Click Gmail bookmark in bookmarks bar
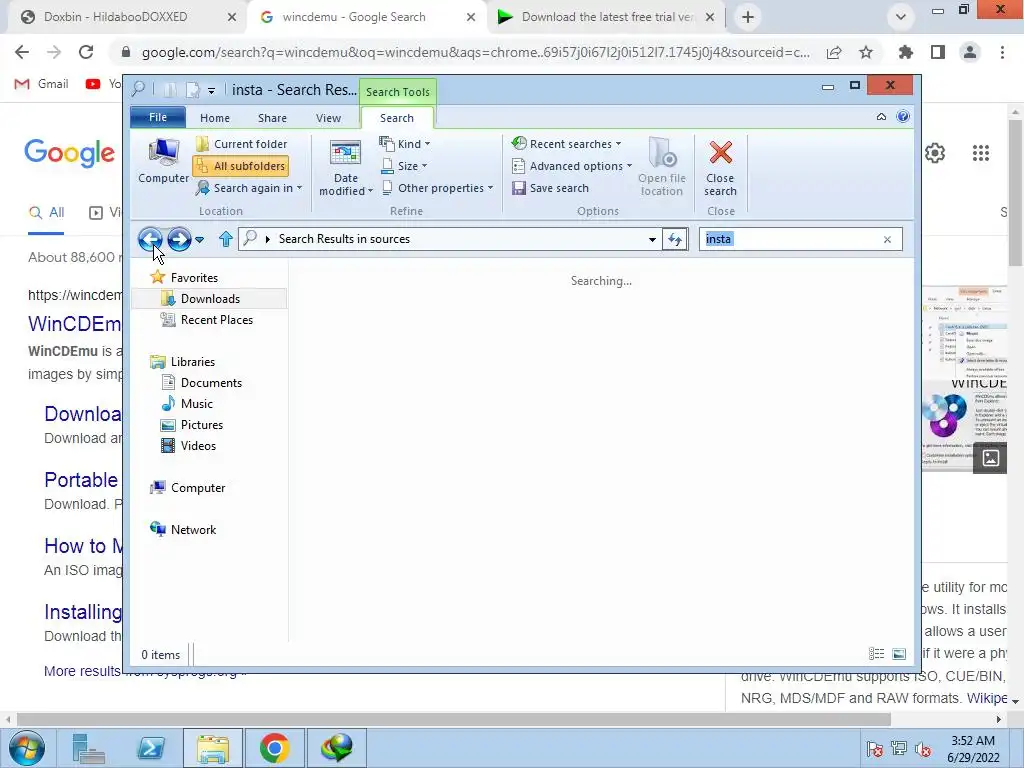This screenshot has width=1024, height=768. (x=42, y=84)
